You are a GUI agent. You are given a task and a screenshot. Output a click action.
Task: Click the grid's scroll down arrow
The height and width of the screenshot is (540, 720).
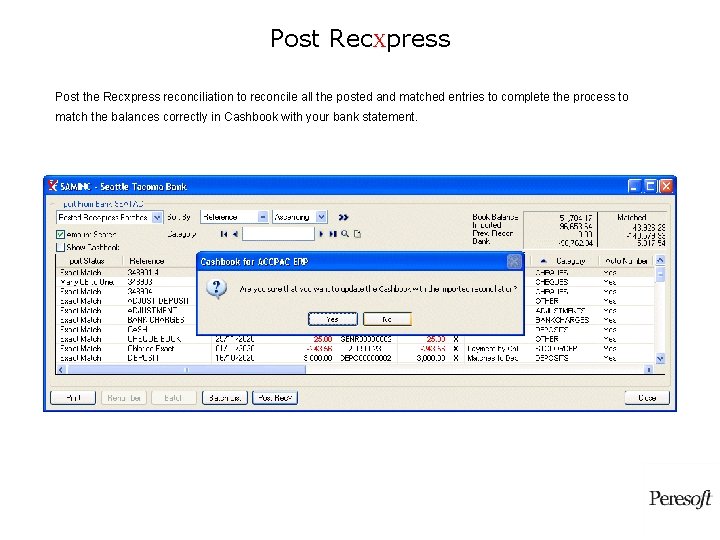point(660,359)
